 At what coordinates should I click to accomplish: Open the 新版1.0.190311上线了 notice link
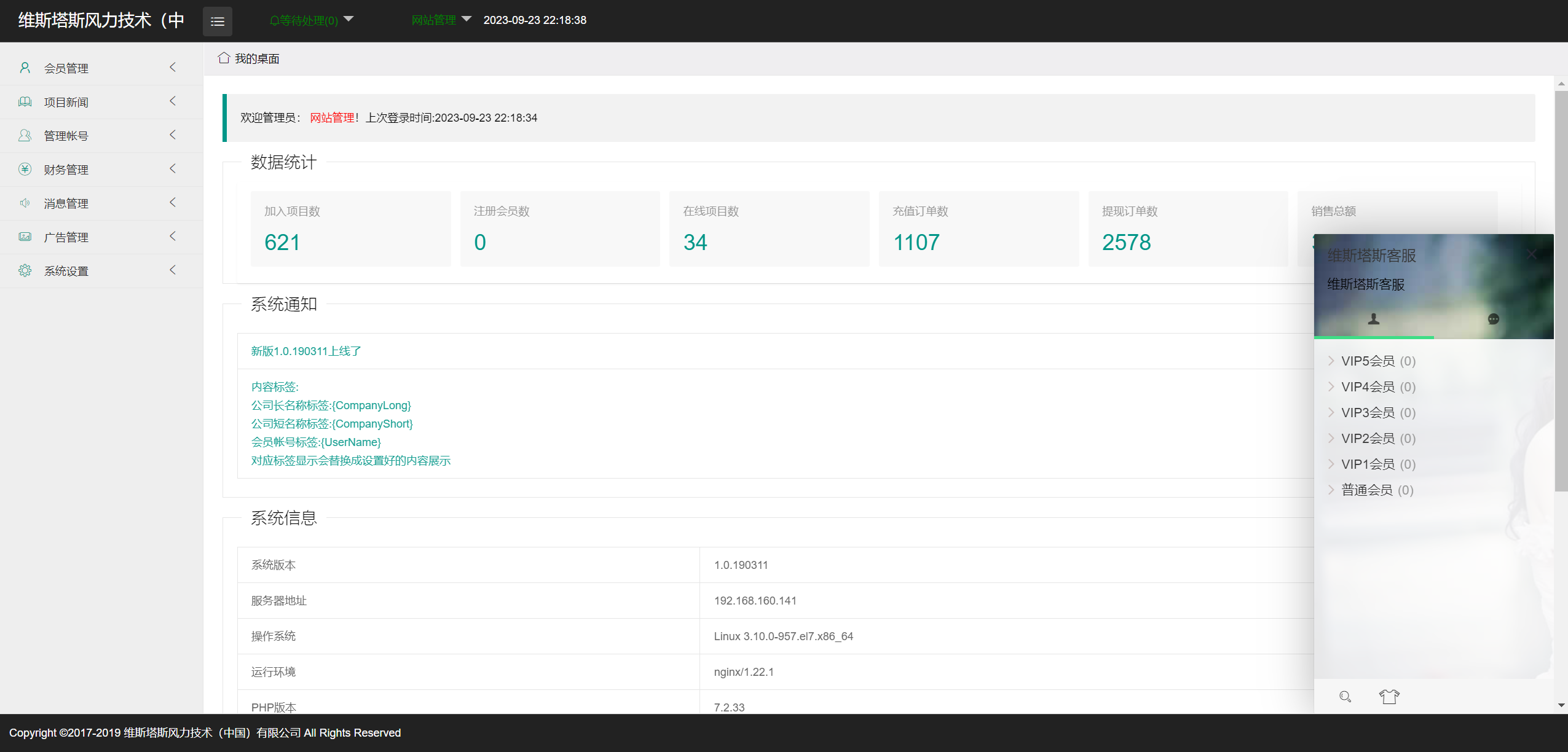point(305,351)
